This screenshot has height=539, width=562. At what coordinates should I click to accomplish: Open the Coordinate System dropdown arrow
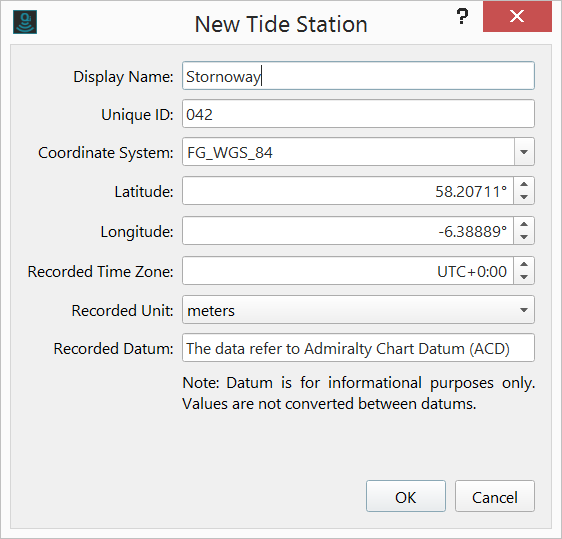524,152
